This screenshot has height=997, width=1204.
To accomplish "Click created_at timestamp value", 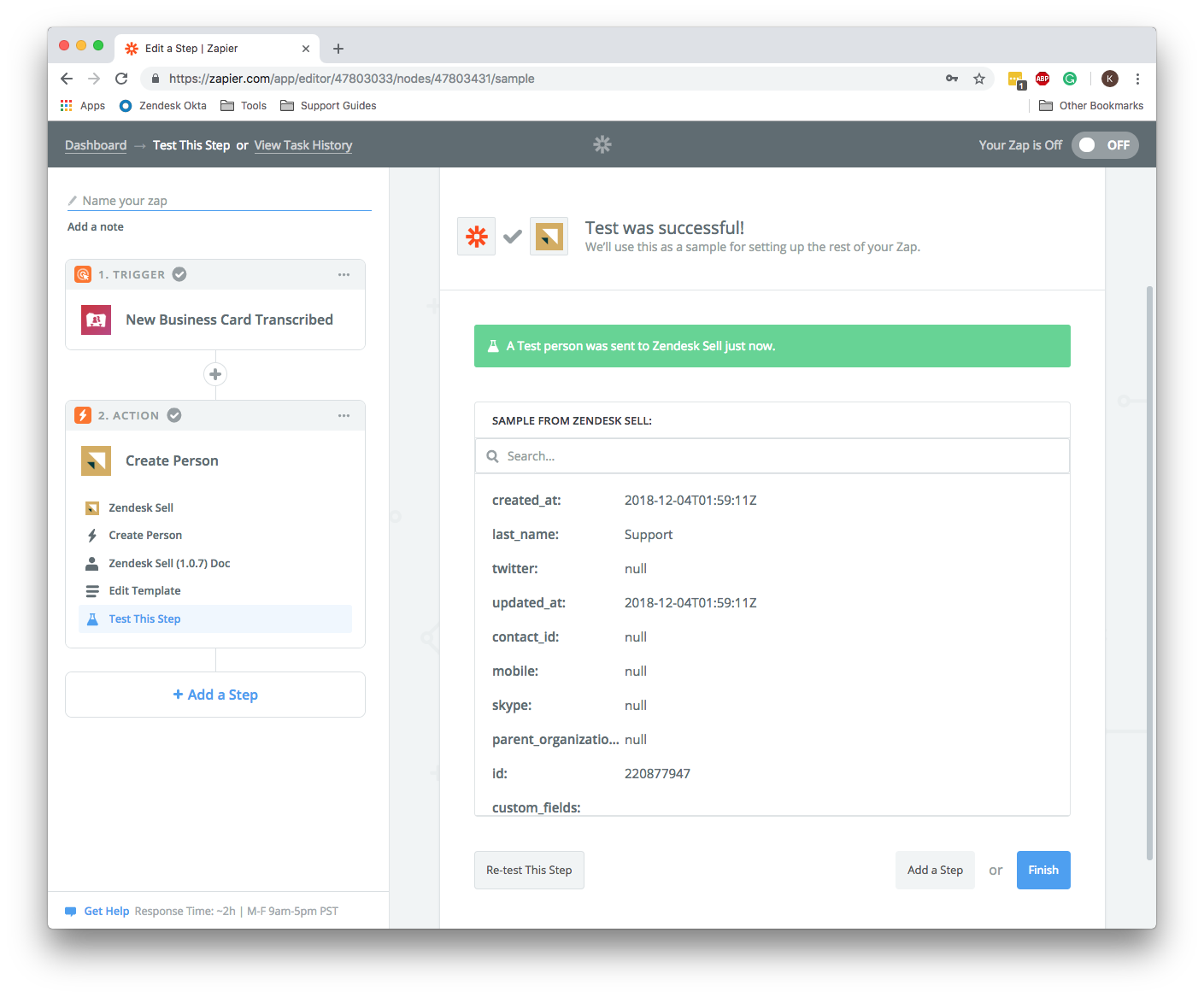I will click(690, 501).
